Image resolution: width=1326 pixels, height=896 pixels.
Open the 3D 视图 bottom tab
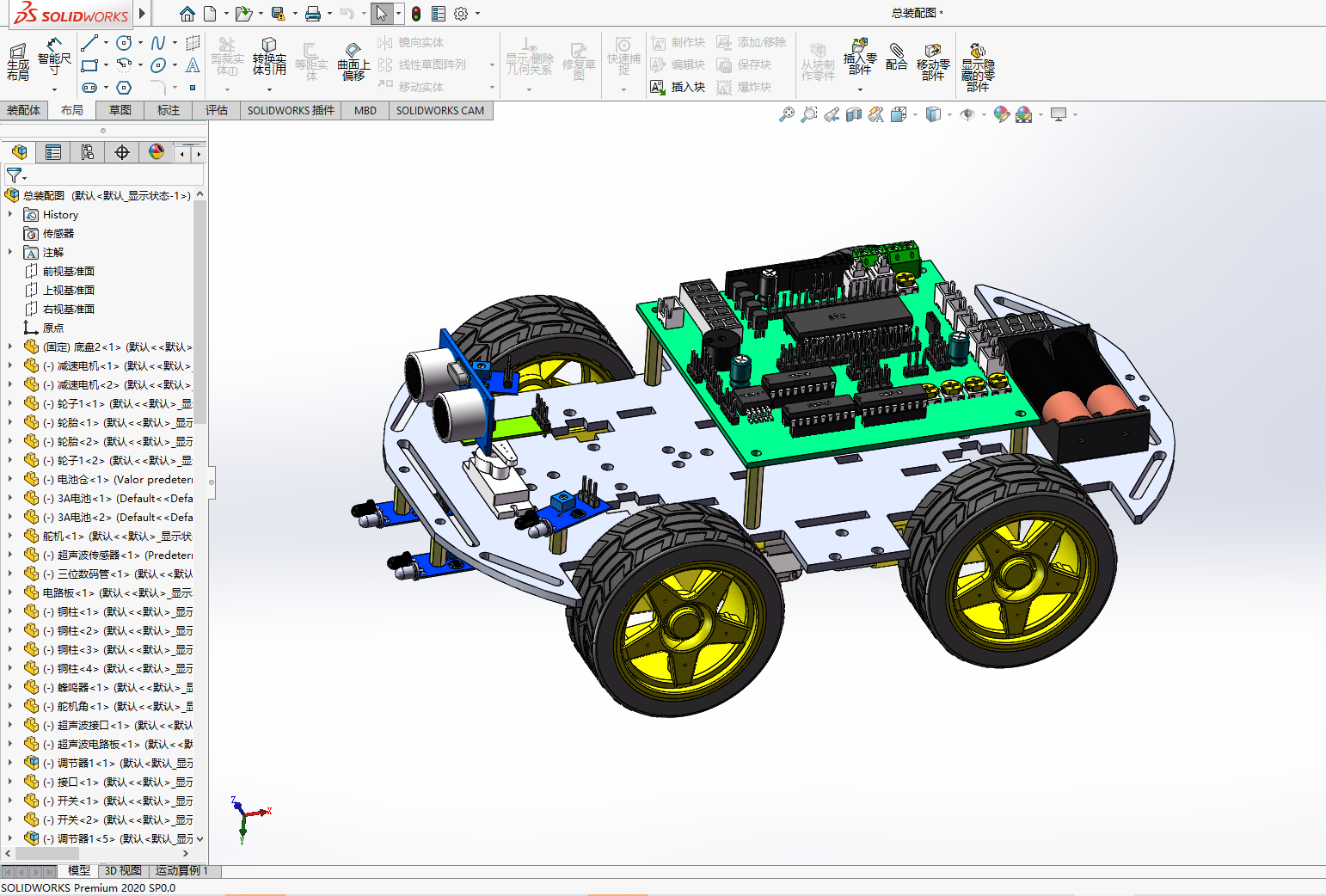click(x=123, y=871)
